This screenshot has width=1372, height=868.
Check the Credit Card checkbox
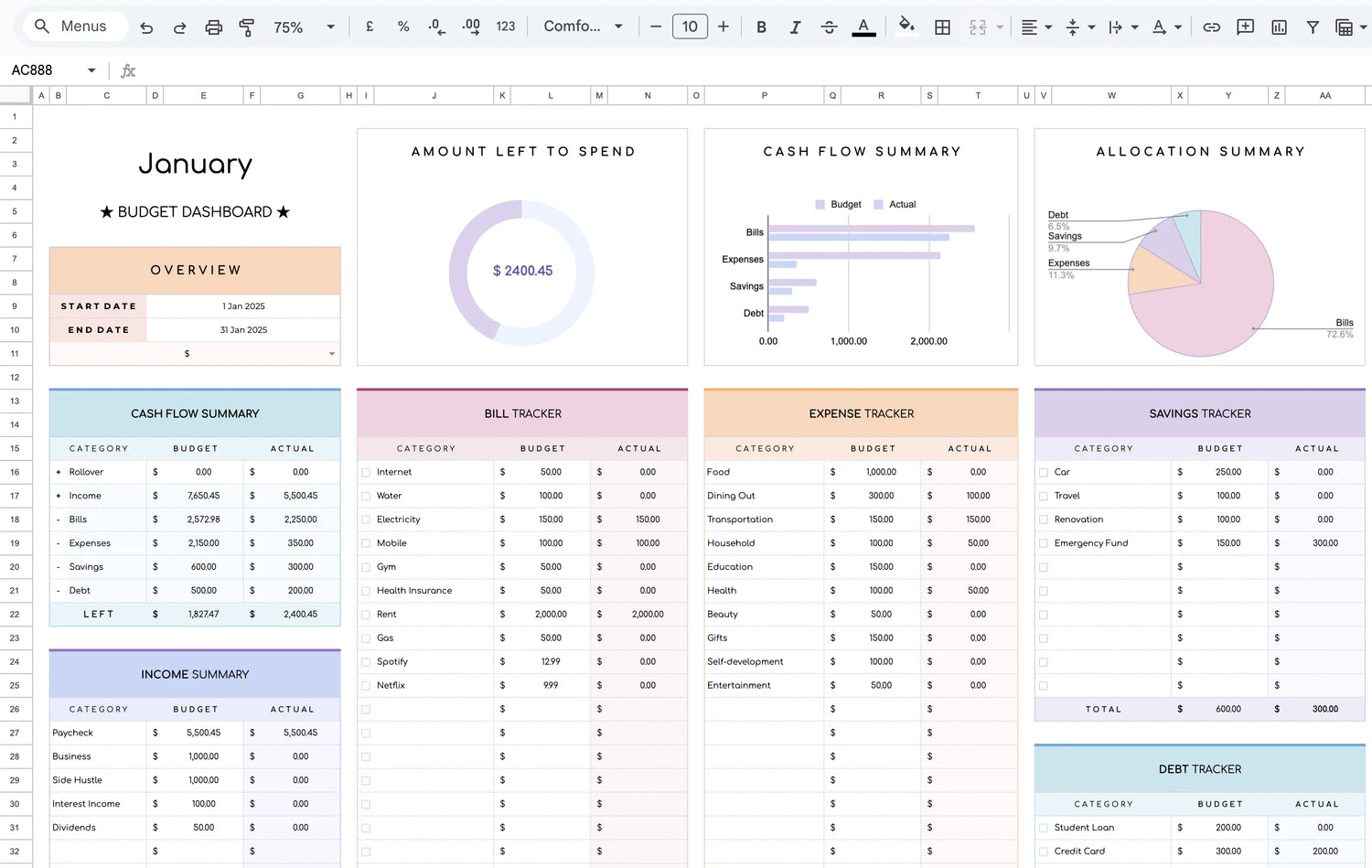1044,852
